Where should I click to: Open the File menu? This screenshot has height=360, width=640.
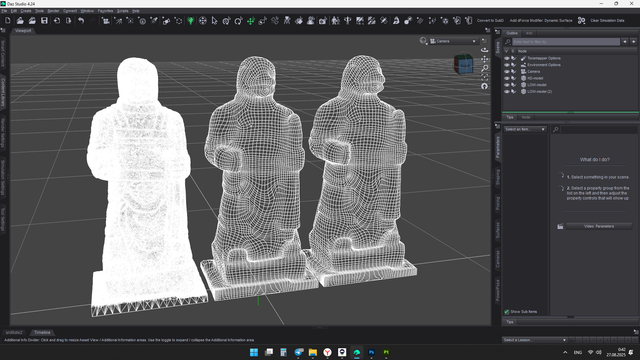coord(4,11)
